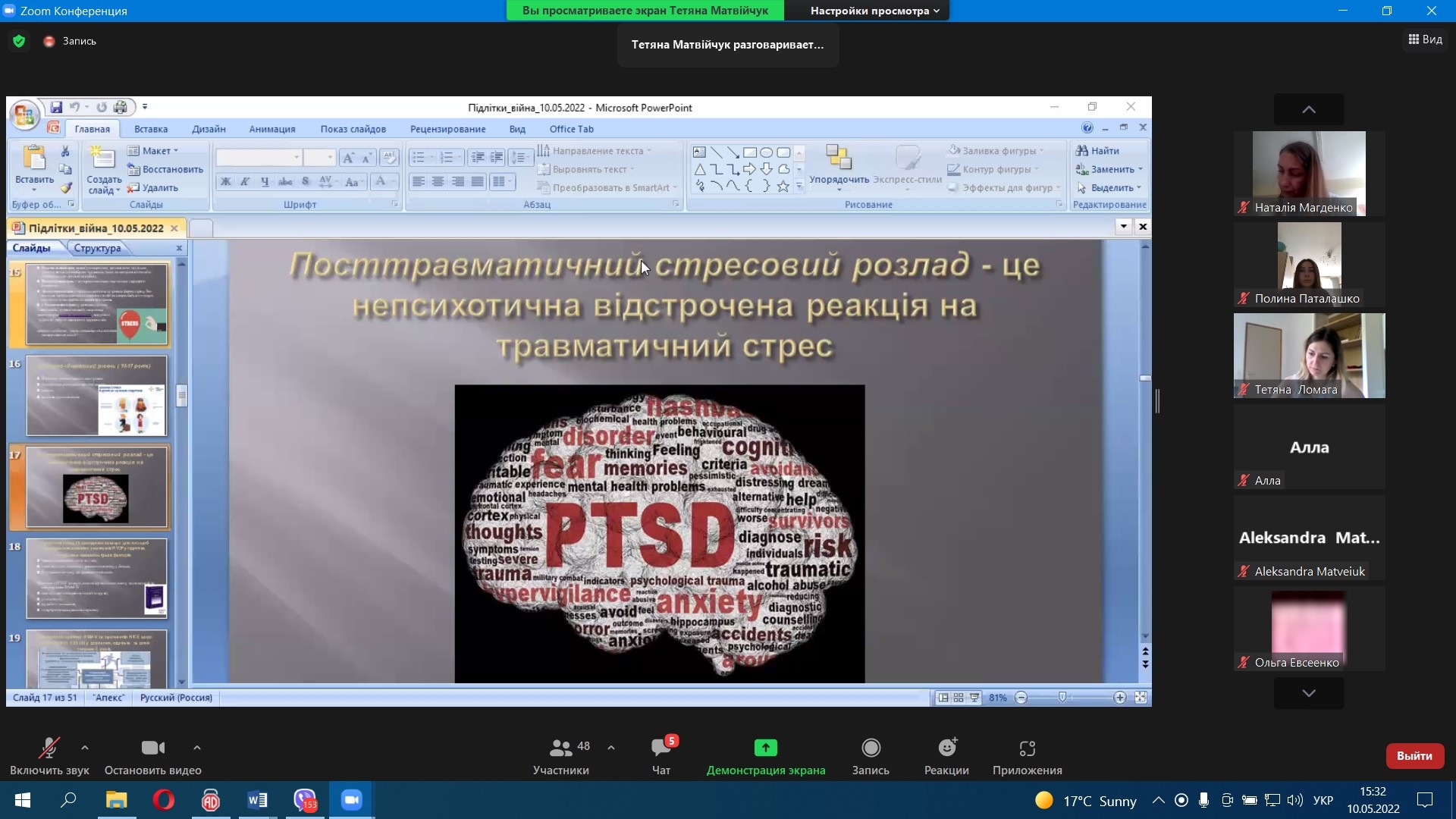Viewport: 1456px width, 819px height.
Task: Open Opera browser from taskbar
Action: tap(163, 800)
